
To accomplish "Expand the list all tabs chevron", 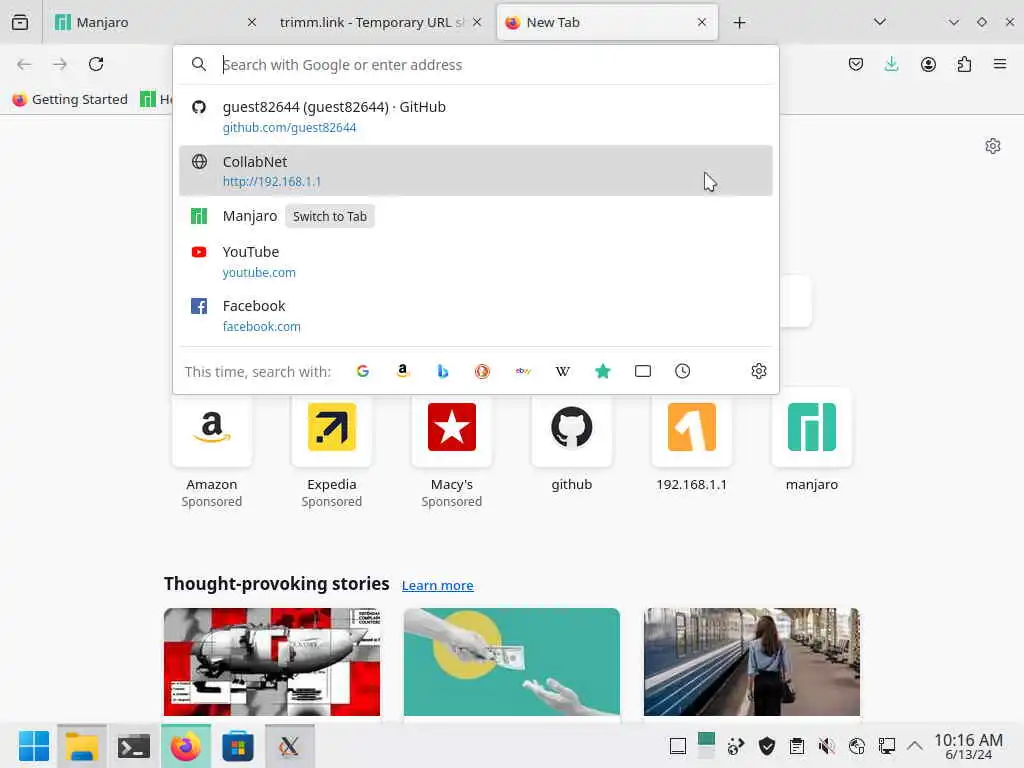I will 880,22.
